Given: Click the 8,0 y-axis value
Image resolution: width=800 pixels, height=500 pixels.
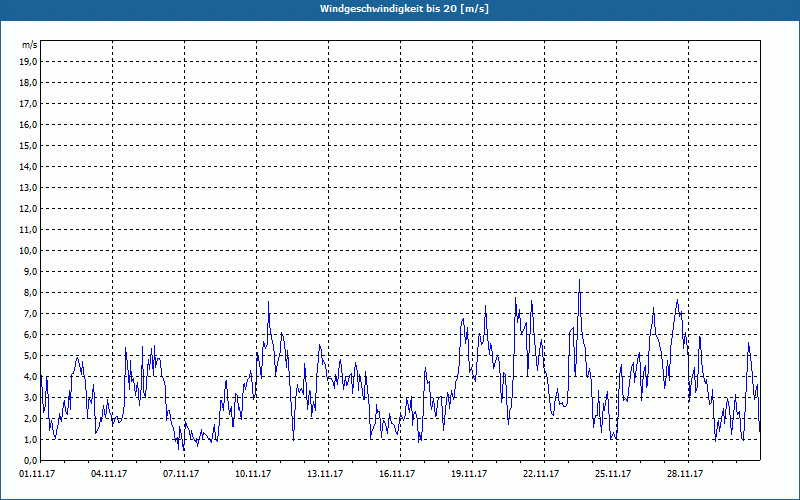Looking at the screenshot, I should coord(30,292).
